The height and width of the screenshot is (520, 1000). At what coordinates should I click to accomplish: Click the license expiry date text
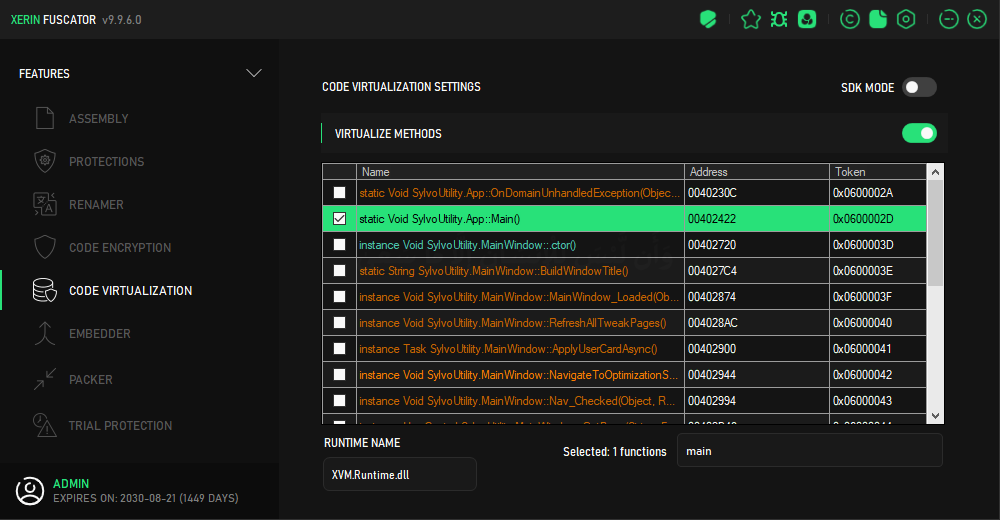click(145, 498)
